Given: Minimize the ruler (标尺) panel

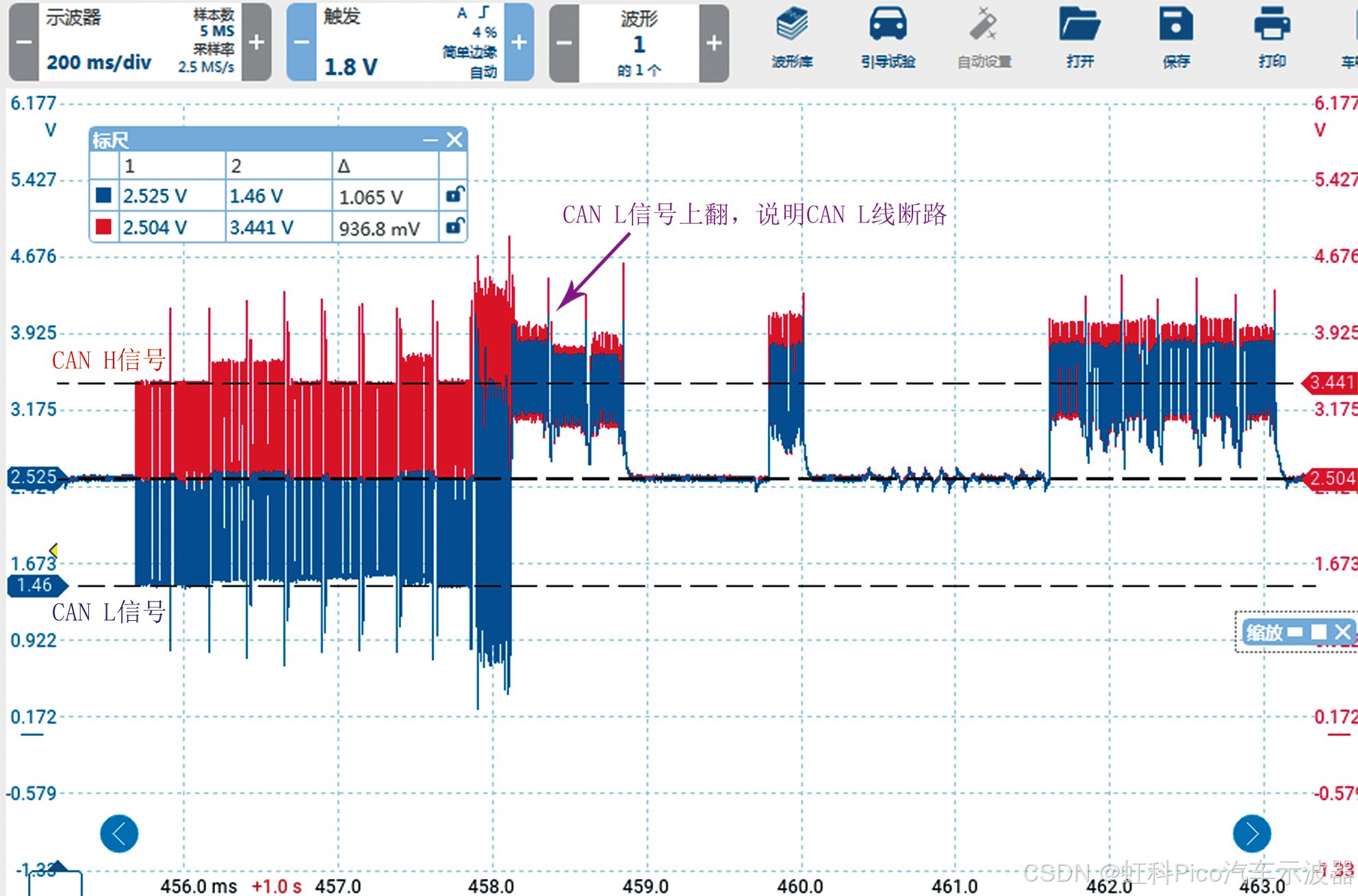Looking at the screenshot, I should 430,140.
